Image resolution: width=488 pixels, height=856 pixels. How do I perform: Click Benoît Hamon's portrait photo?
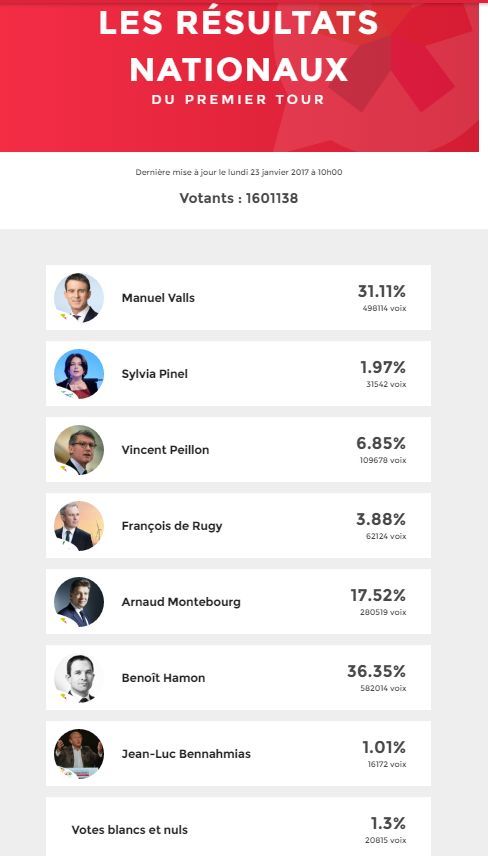click(x=79, y=677)
